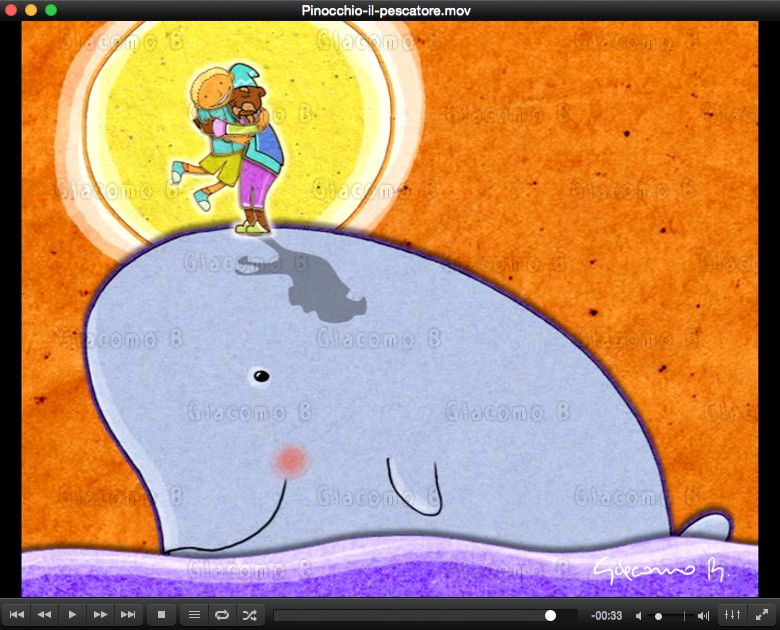
Task: Skip to the next track
Action: click(128, 615)
